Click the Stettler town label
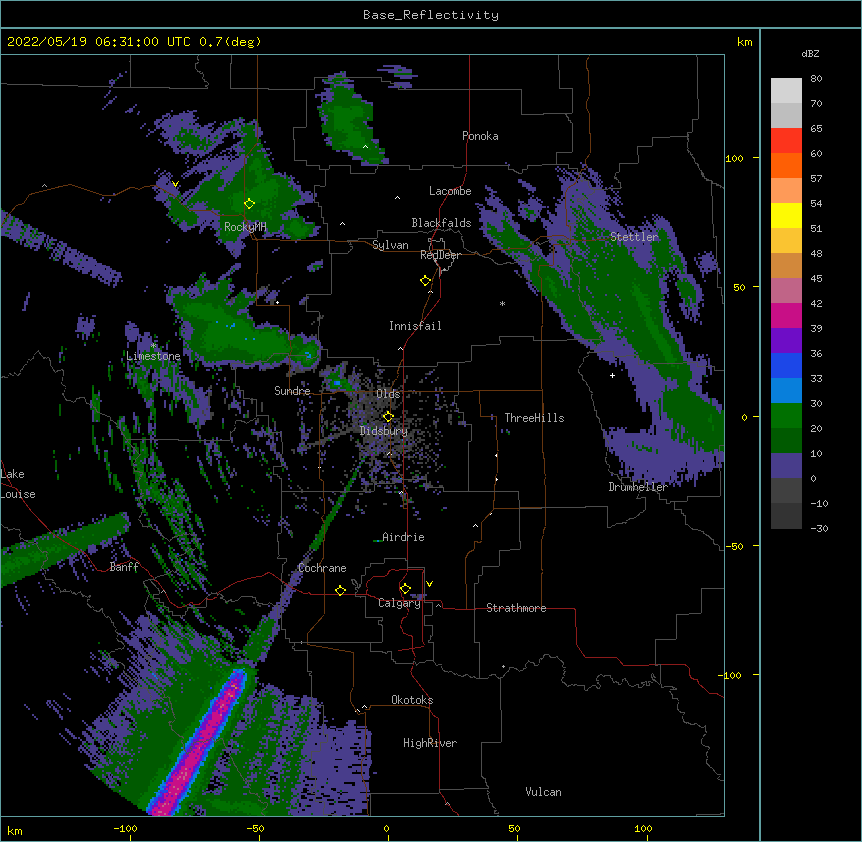 (634, 237)
